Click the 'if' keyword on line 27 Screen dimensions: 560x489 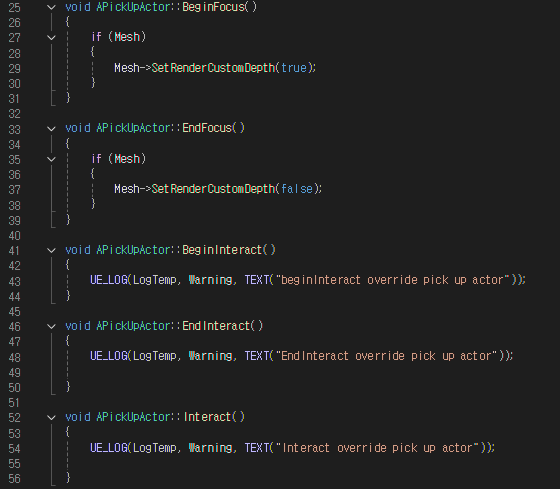click(96, 37)
